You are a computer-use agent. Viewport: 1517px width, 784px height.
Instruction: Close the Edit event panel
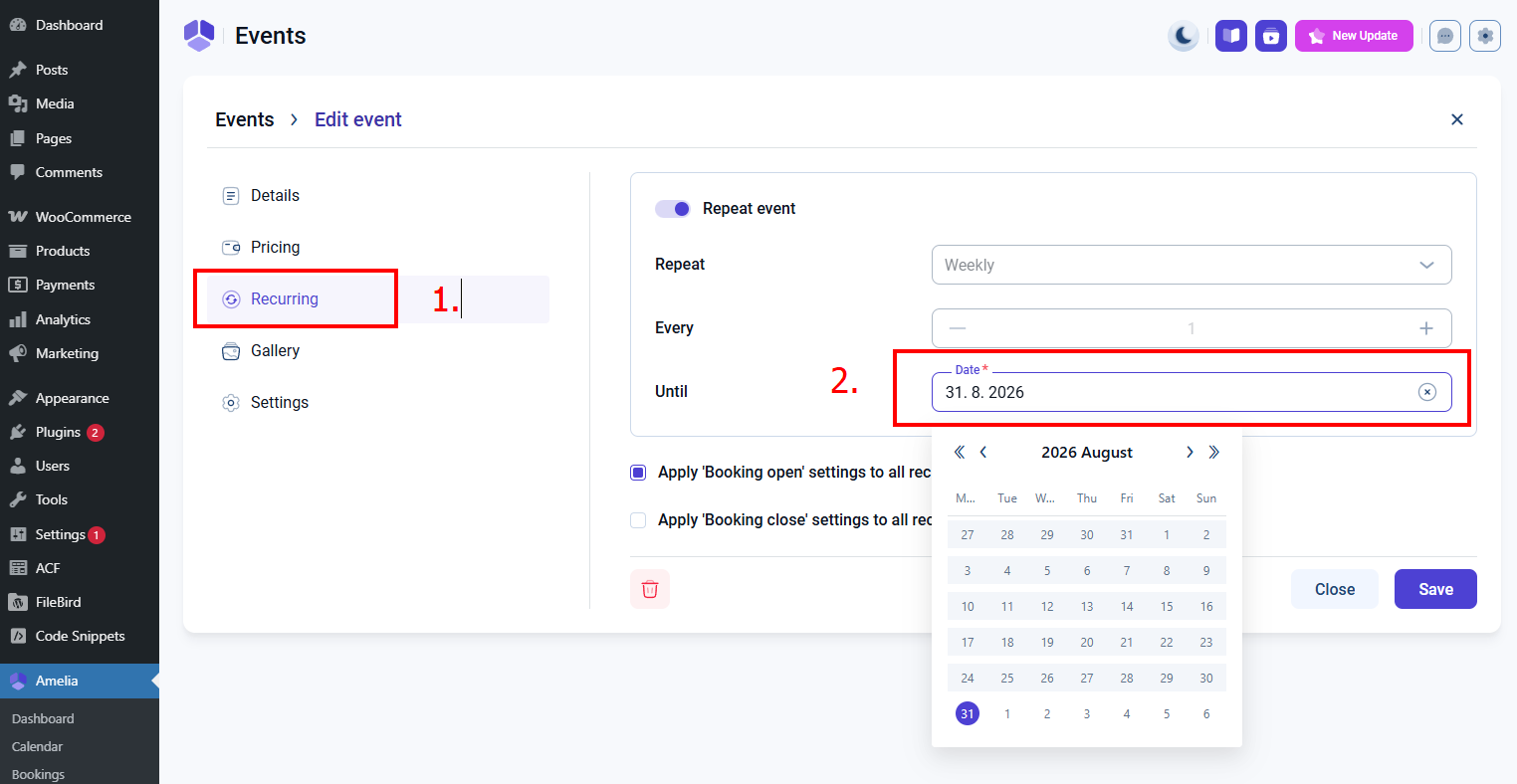pyautogui.click(x=1457, y=119)
